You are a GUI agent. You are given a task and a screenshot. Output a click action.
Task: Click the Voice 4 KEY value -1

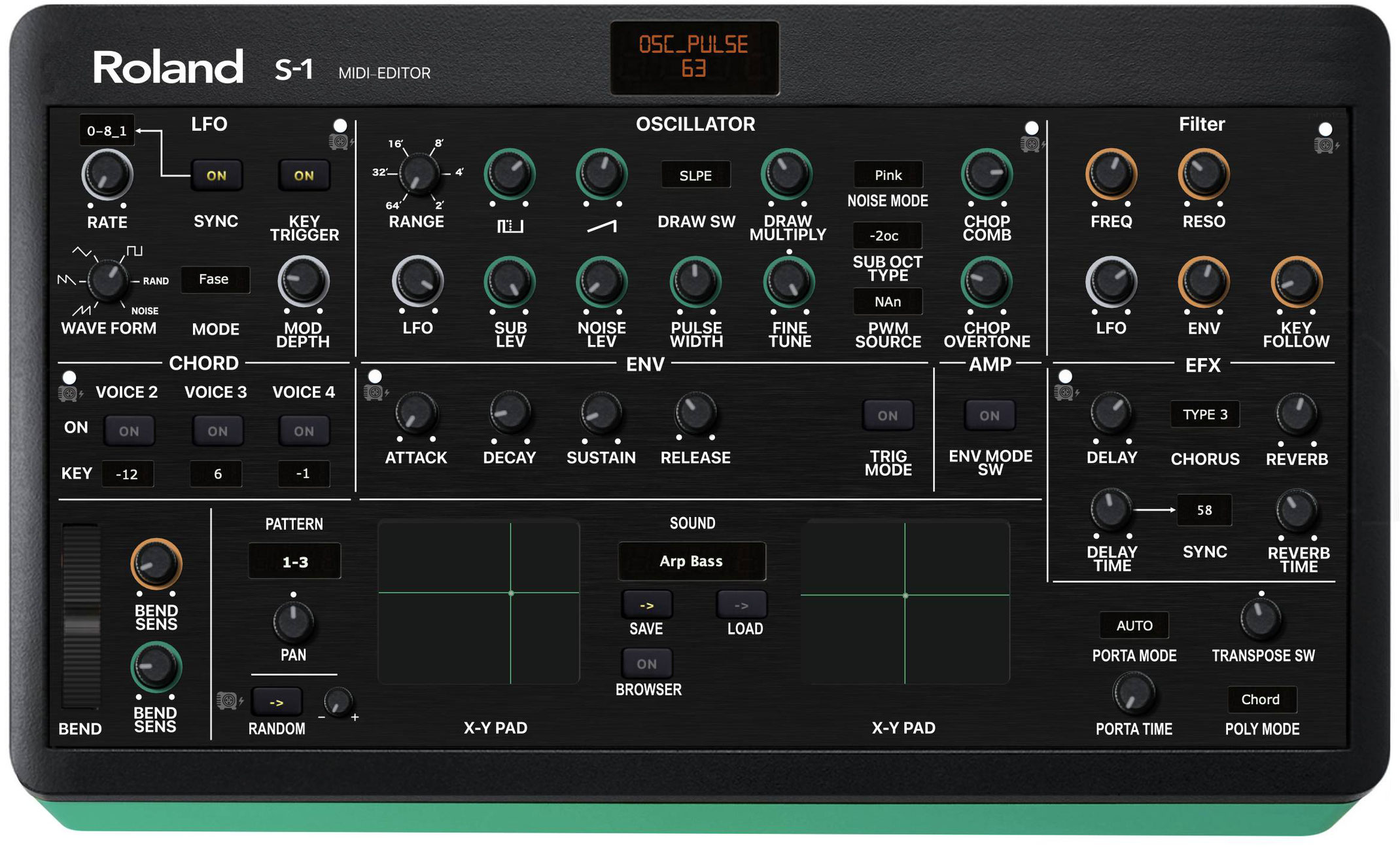pyautogui.click(x=304, y=474)
